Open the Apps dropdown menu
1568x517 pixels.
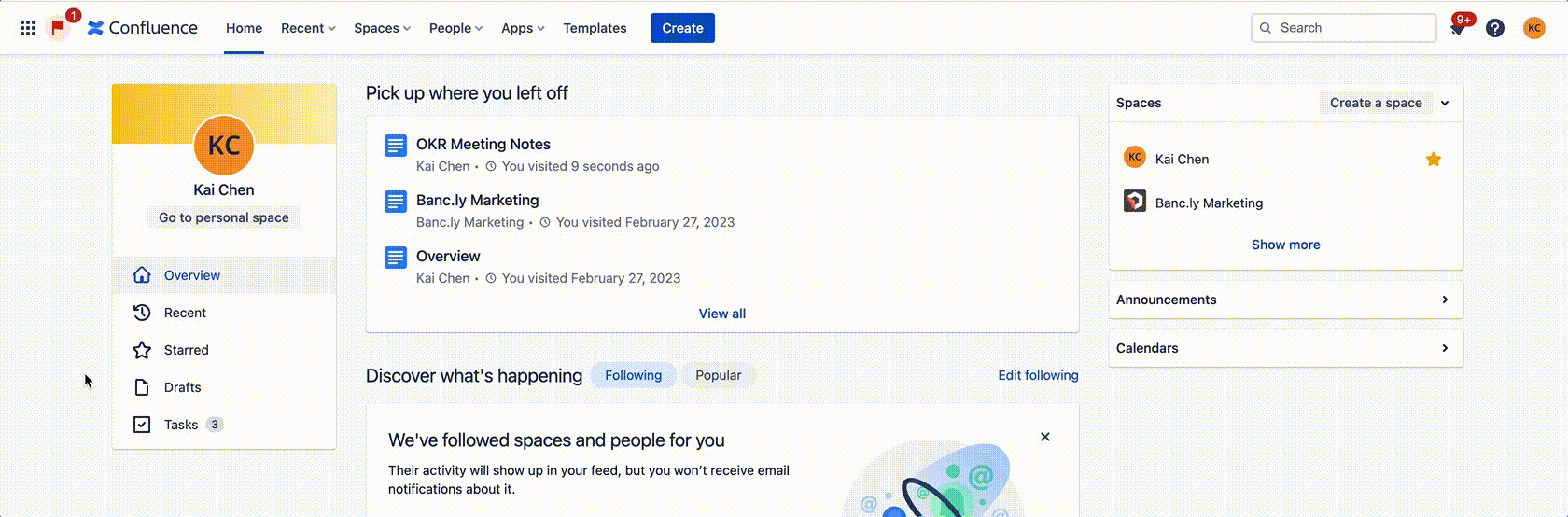(523, 28)
